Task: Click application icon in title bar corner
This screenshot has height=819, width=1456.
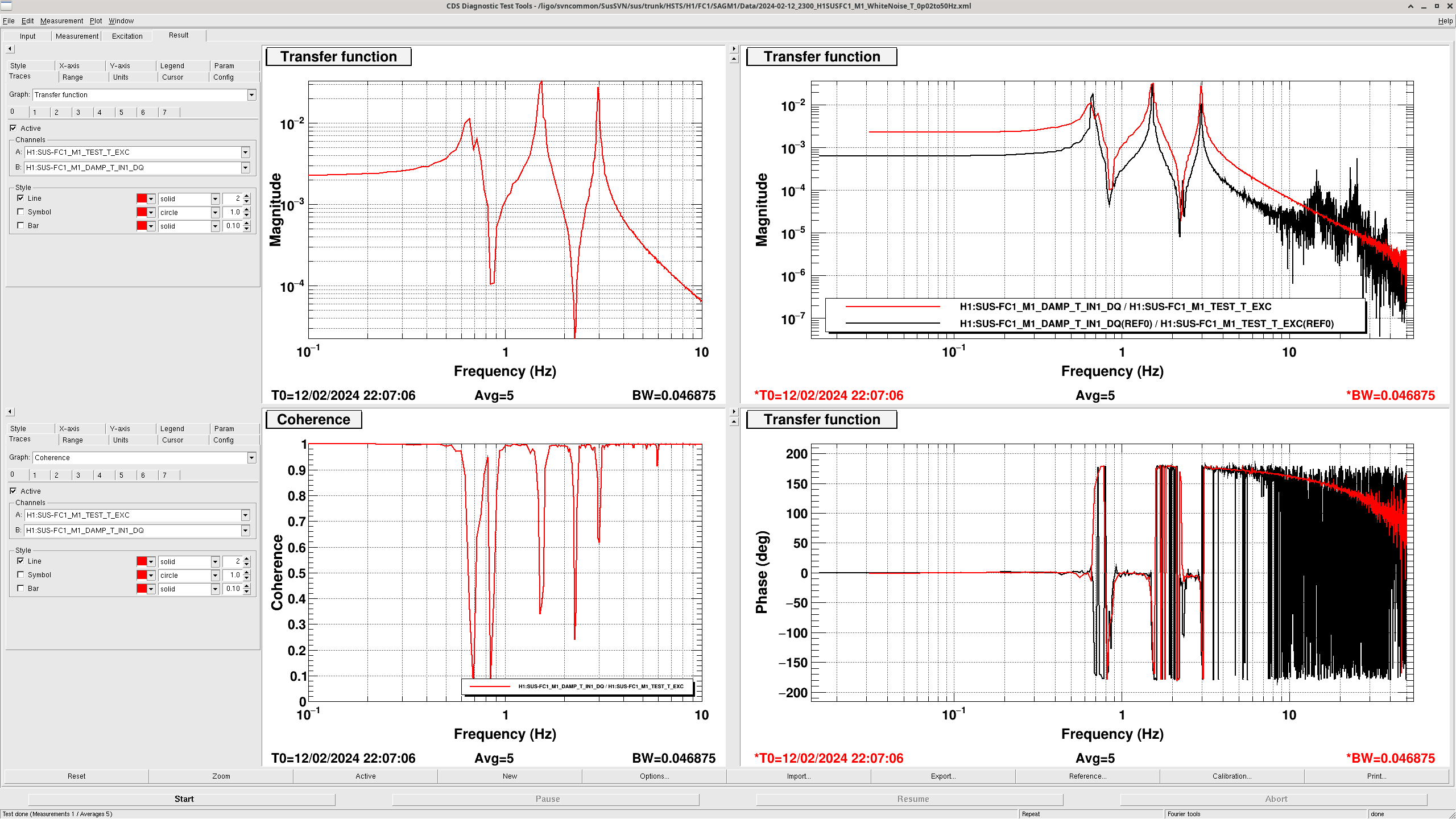Action: coord(6,6)
